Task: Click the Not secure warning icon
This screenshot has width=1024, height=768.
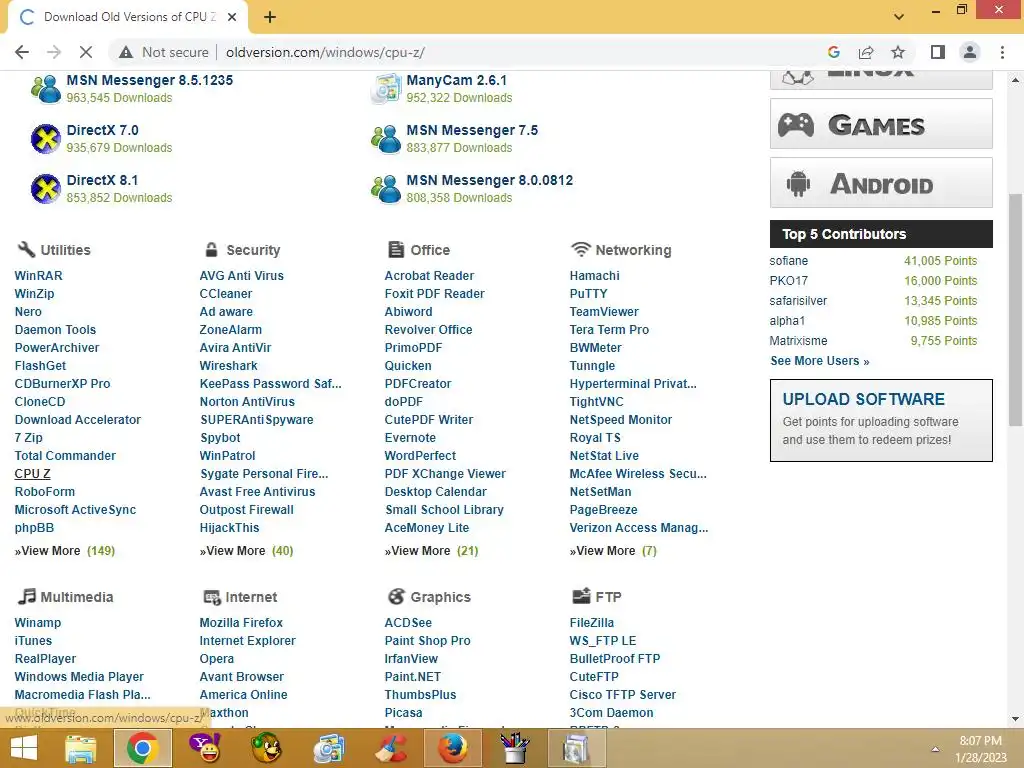Action: [125, 52]
